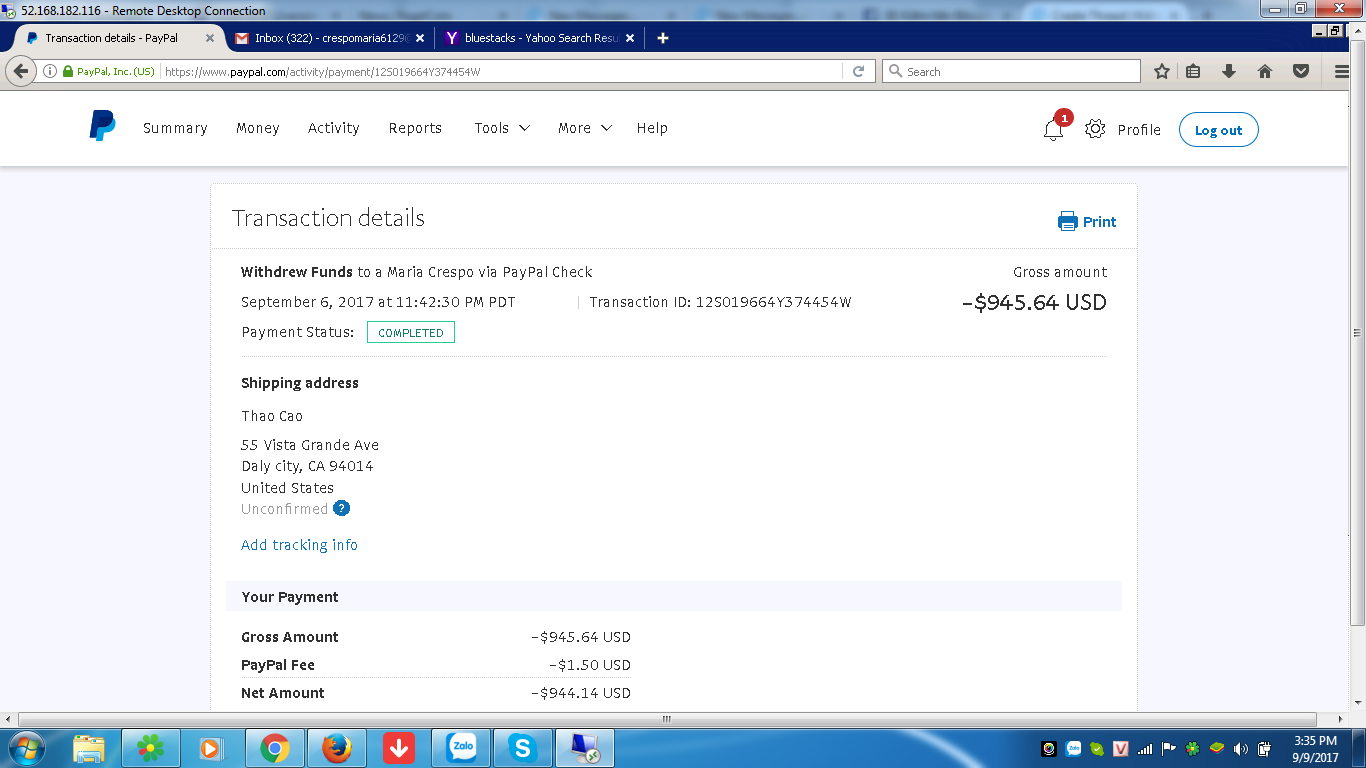1366x768 pixels.
Task: Click the address line 55 Vista Grande Ave
Action: point(310,445)
